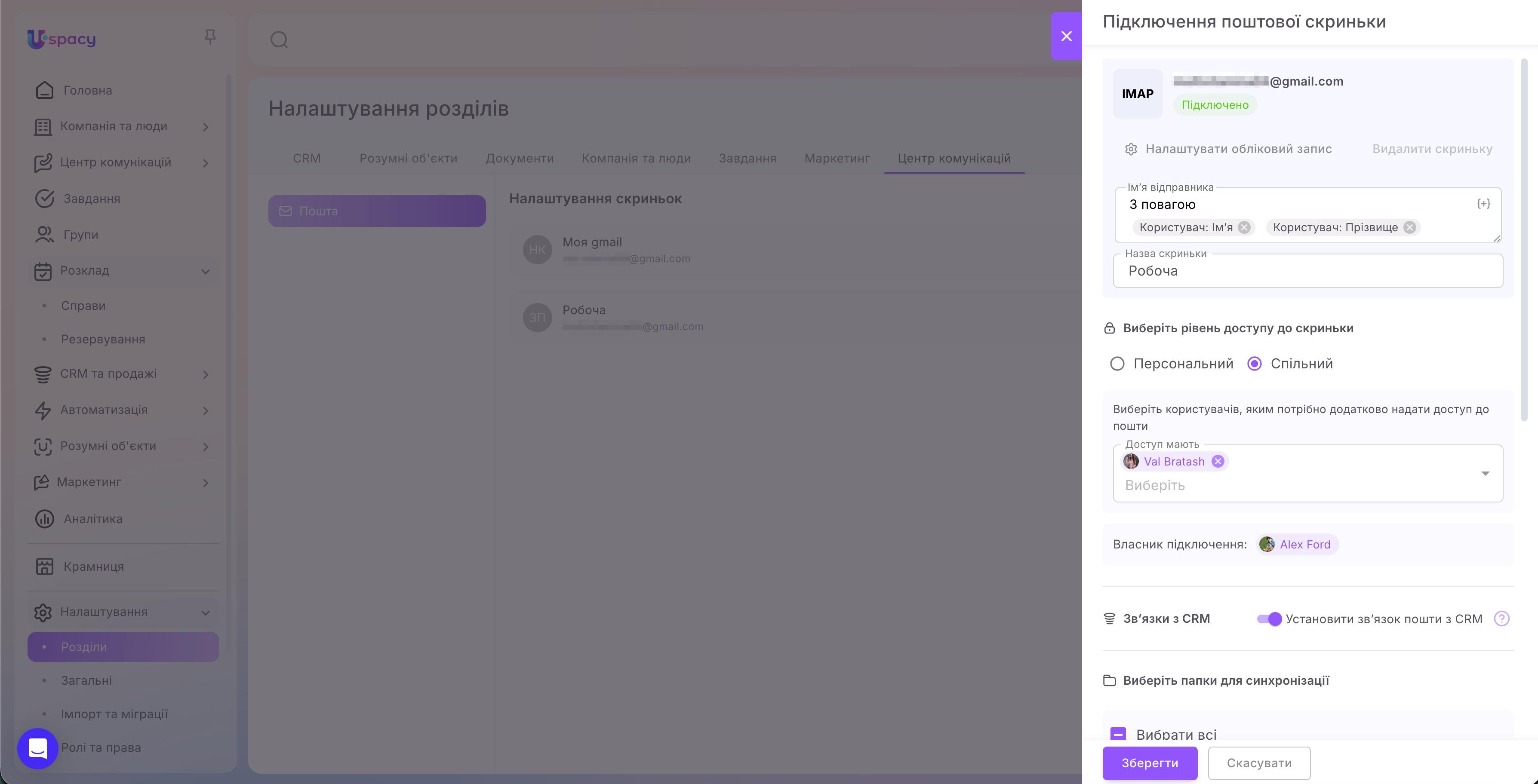Click the variable insert {+} icon
Viewport: 1538px width, 784px height.
(x=1483, y=204)
